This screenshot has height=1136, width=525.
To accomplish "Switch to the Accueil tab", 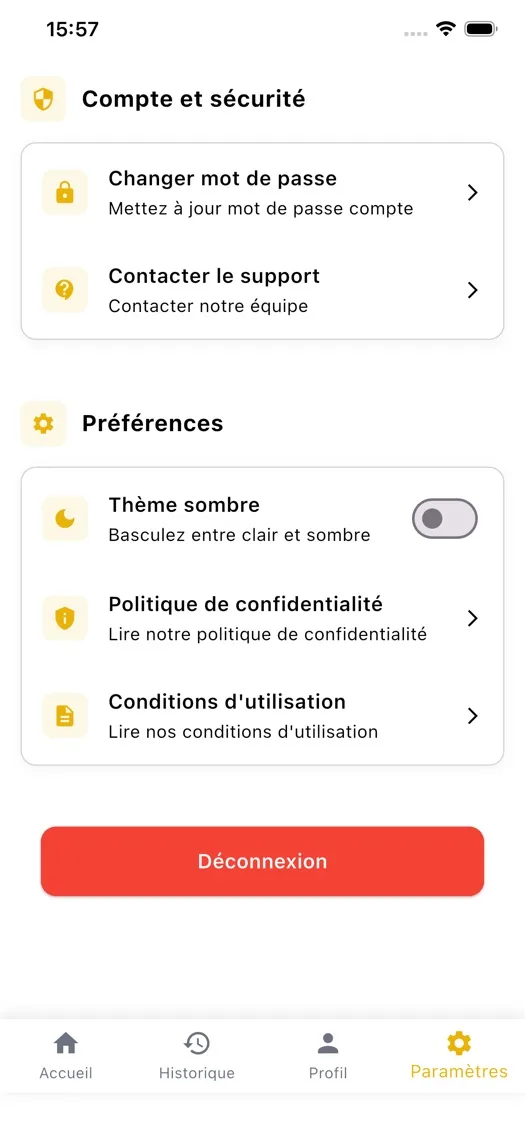I will click(x=66, y=1056).
